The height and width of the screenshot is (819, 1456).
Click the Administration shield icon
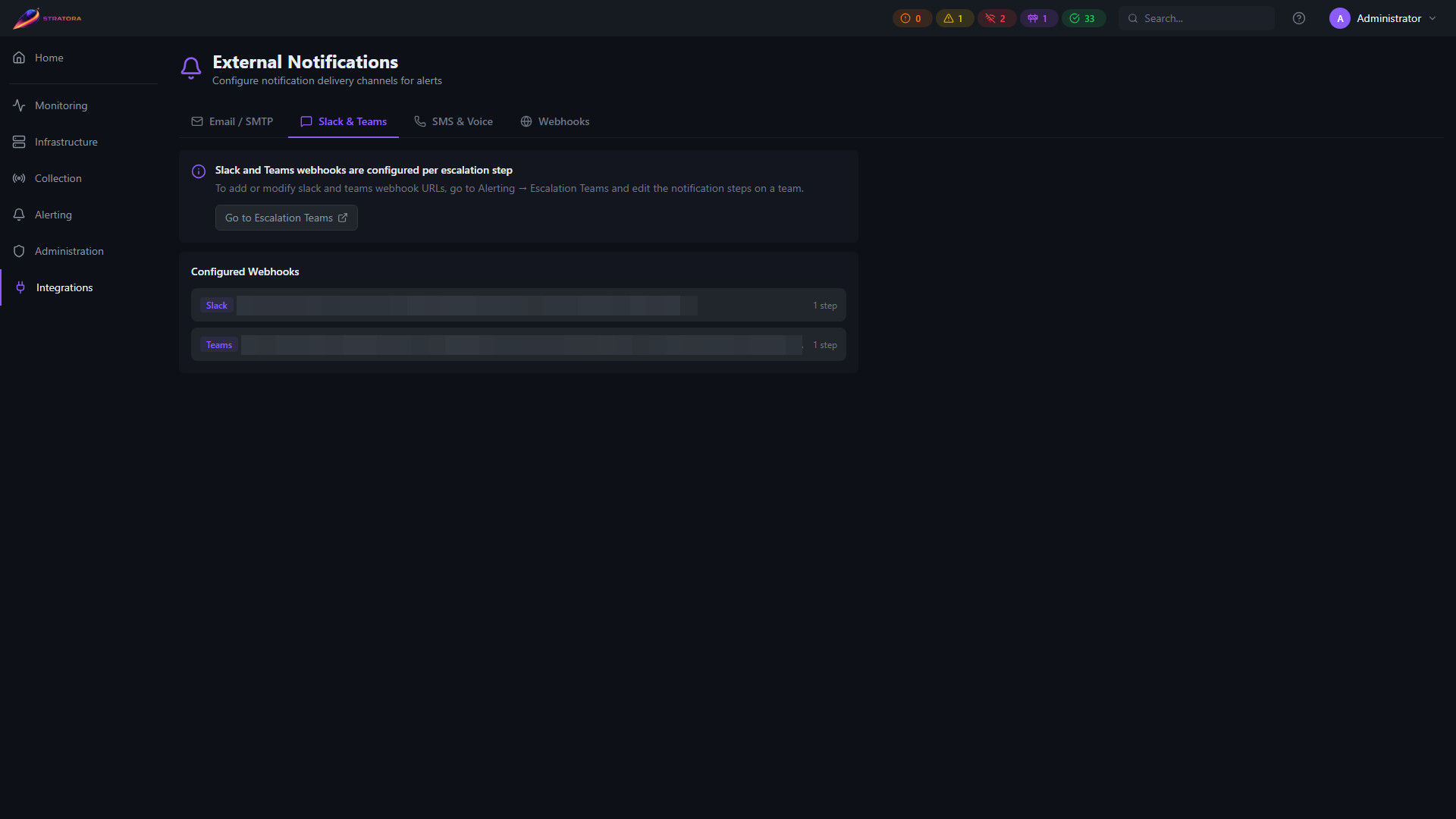[19, 251]
